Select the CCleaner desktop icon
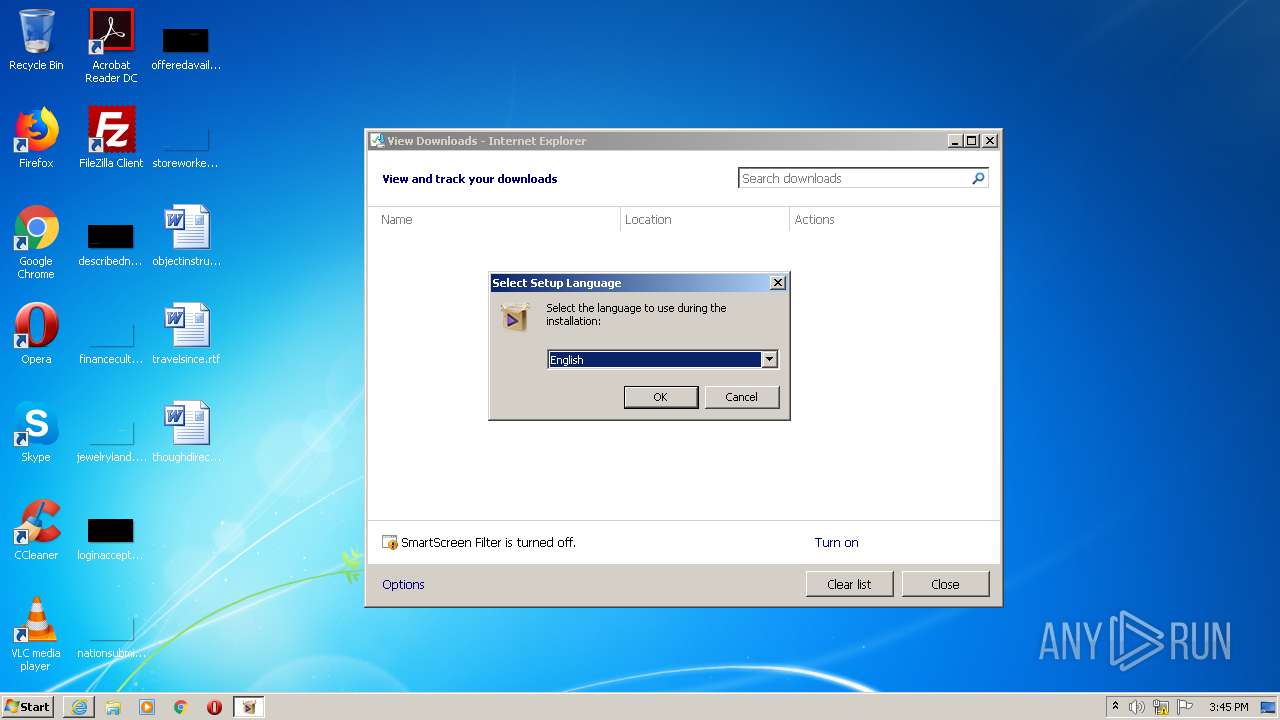Image resolution: width=1280 pixels, height=720 pixels. [36, 530]
